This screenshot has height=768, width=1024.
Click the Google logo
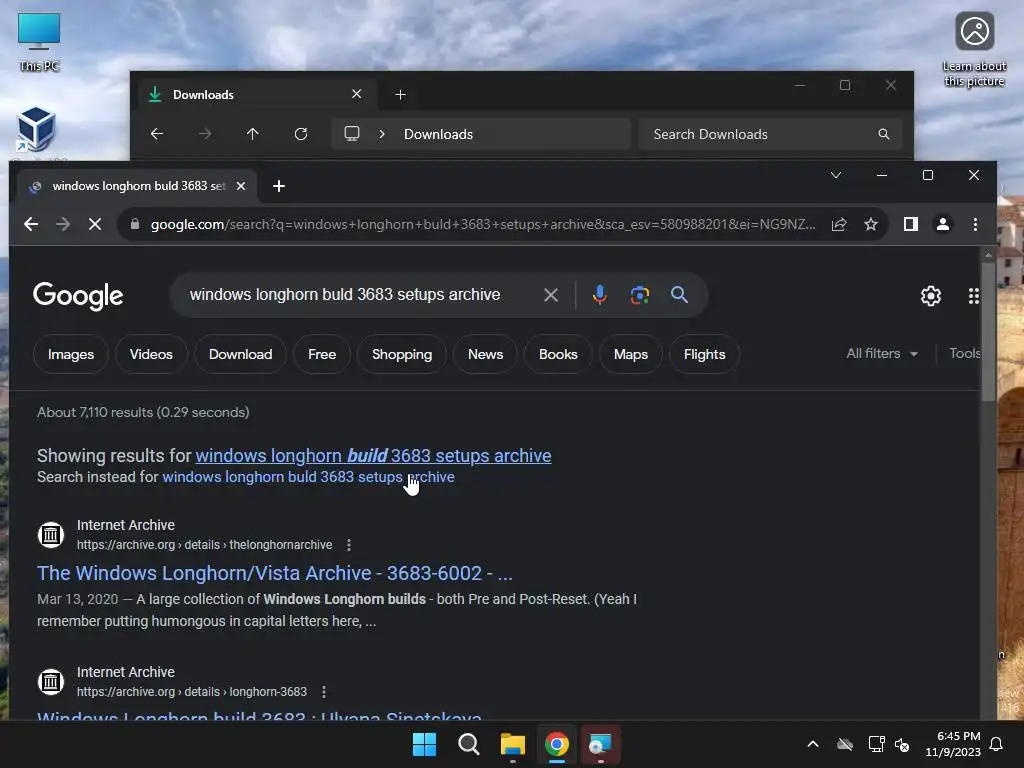coord(78,296)
